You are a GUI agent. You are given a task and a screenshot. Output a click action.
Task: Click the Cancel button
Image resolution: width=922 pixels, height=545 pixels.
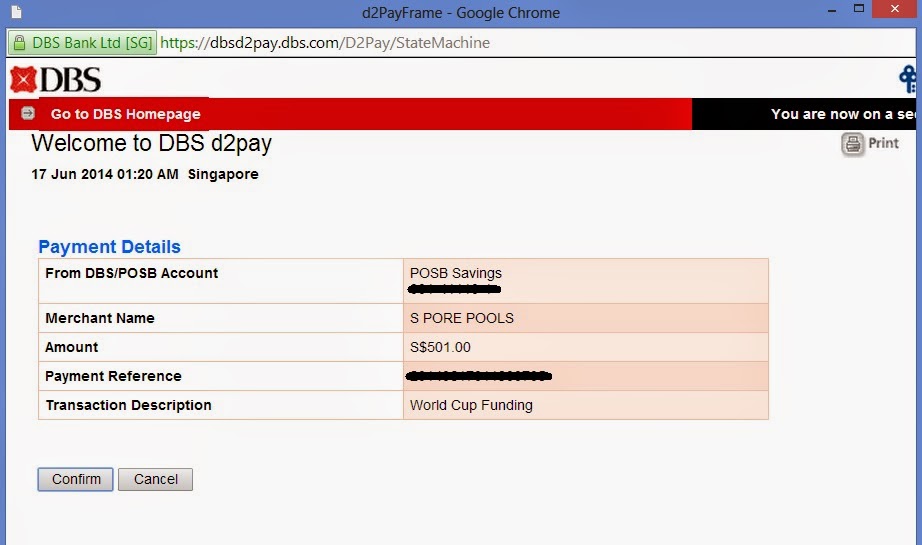tap(155, 479)
